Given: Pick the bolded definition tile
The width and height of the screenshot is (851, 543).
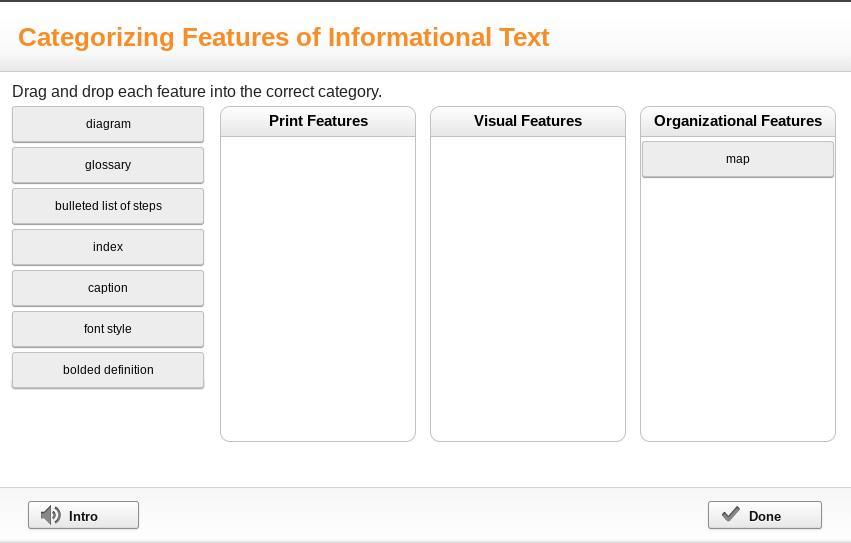Looking at the screenshot, I should [x=108, y=370].
